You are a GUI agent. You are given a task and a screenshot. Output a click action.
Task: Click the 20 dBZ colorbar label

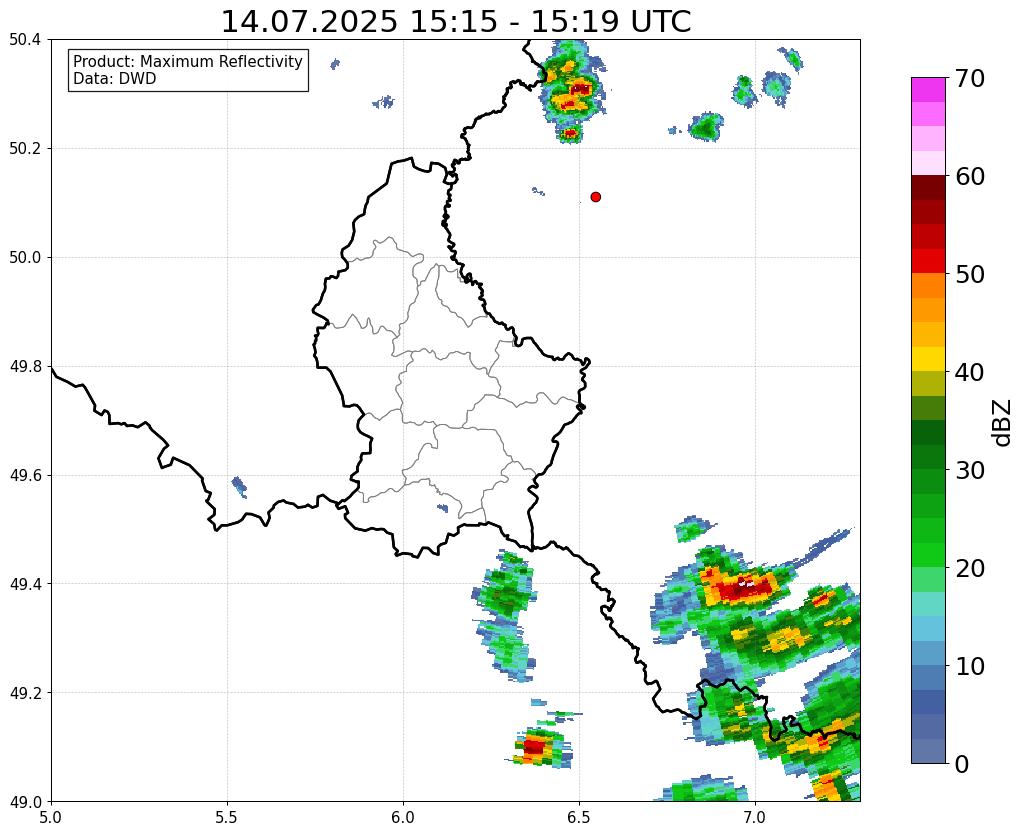click(969, 568)
